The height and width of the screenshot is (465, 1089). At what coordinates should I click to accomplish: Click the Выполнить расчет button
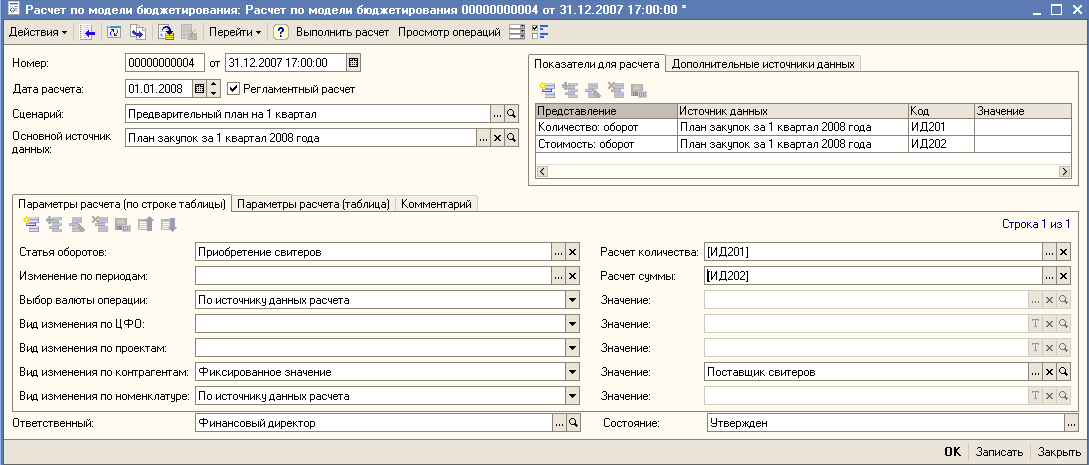[x=343, y=32]
